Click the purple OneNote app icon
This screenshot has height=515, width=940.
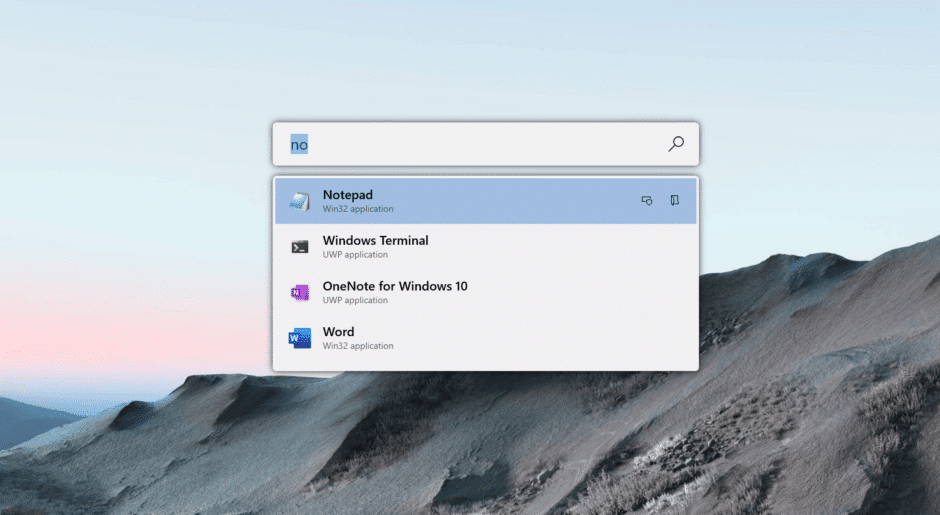tap(300, 292)
